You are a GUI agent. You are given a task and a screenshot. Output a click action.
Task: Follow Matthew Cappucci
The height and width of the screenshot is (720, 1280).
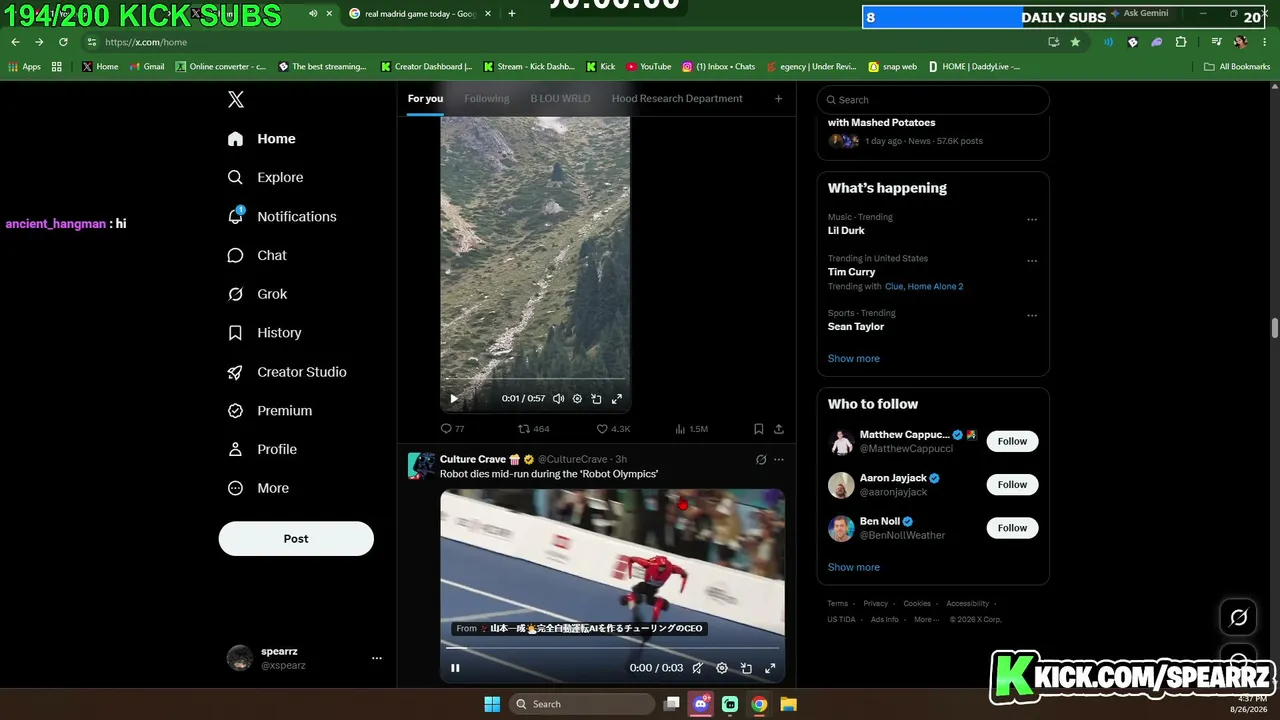coord(1012,441)
